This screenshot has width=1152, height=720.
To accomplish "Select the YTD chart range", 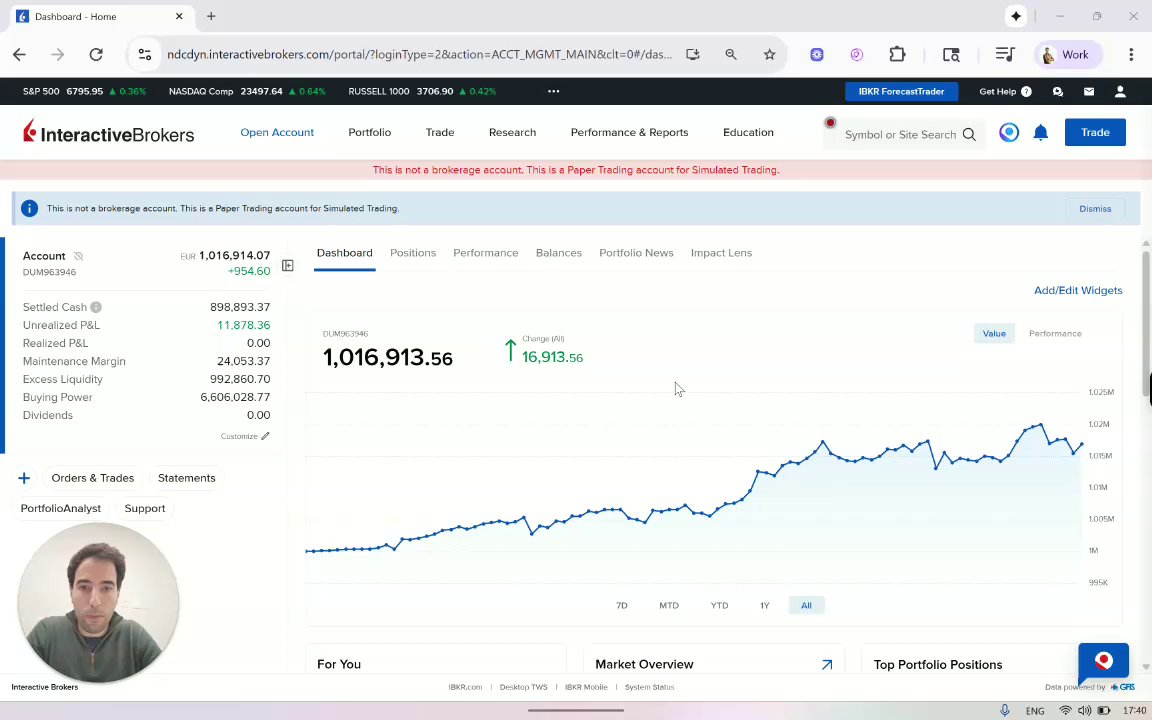I will coord(719,605).
